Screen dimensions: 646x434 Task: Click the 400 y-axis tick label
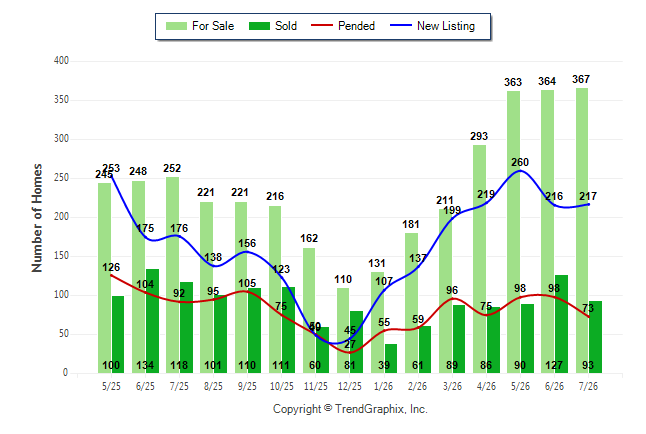click(61, 61)
